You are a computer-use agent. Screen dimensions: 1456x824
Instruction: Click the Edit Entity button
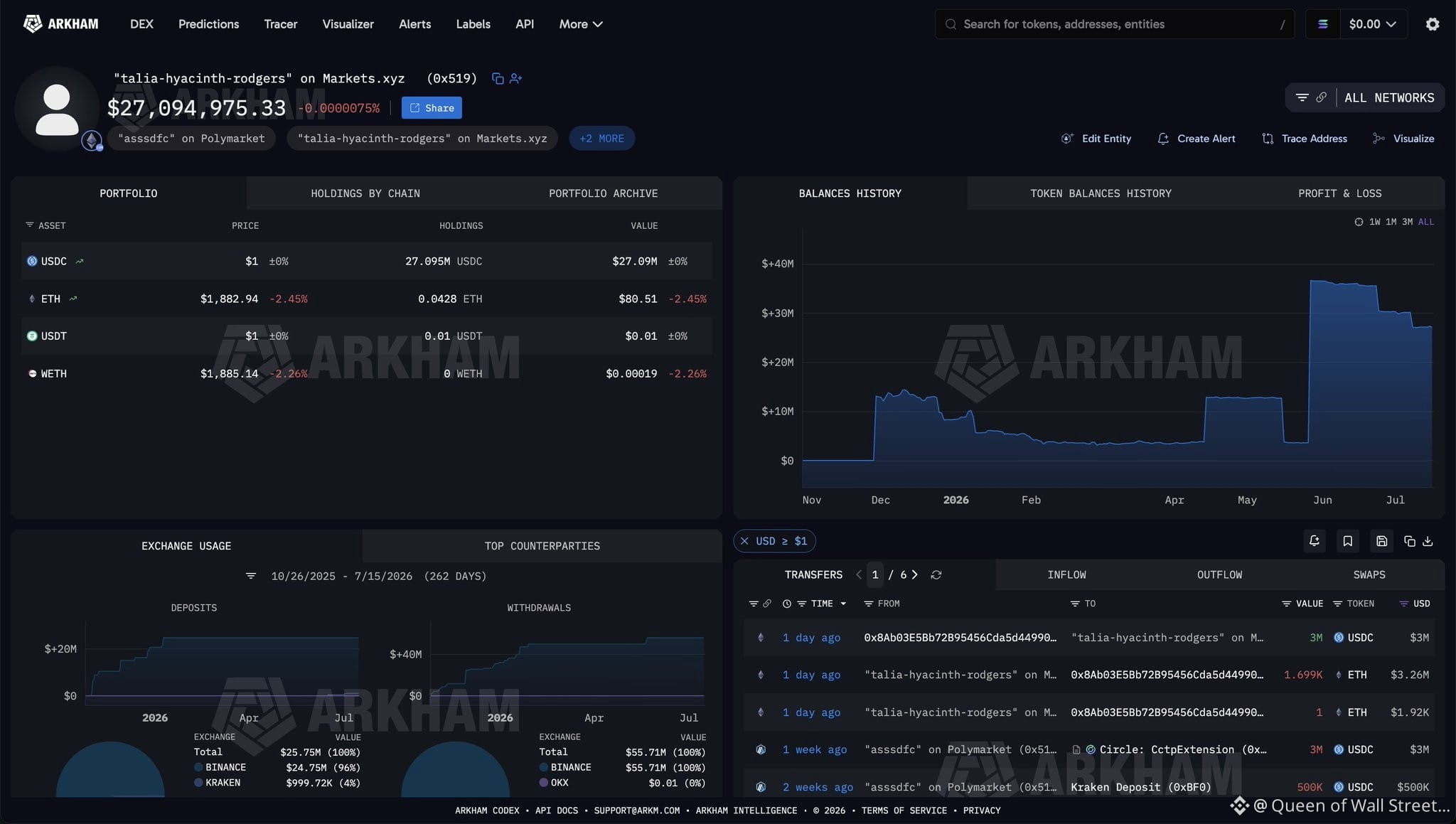tap(1096, 139)
